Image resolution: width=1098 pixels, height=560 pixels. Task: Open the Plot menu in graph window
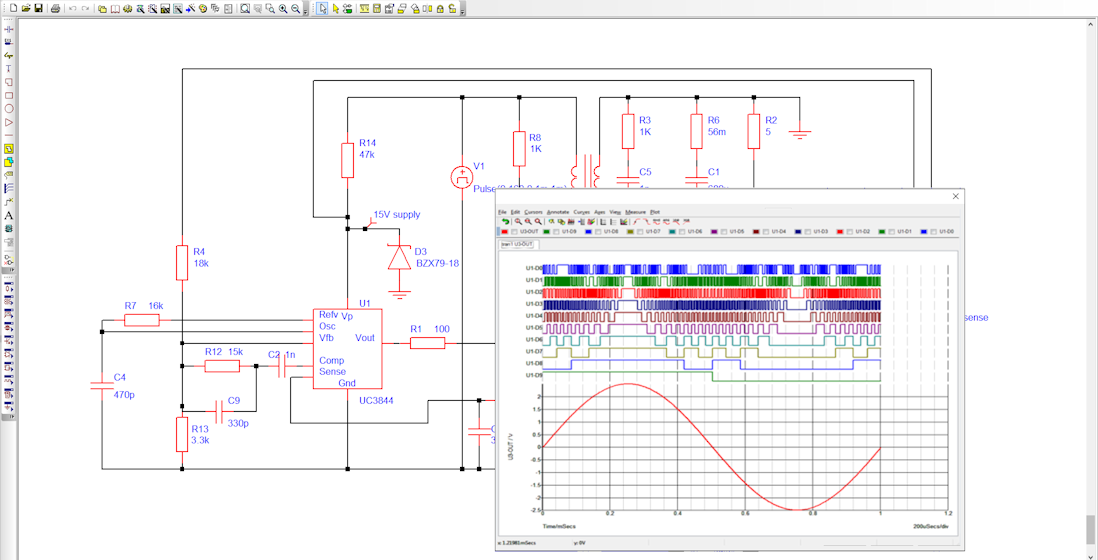click(x=655, y=212)
